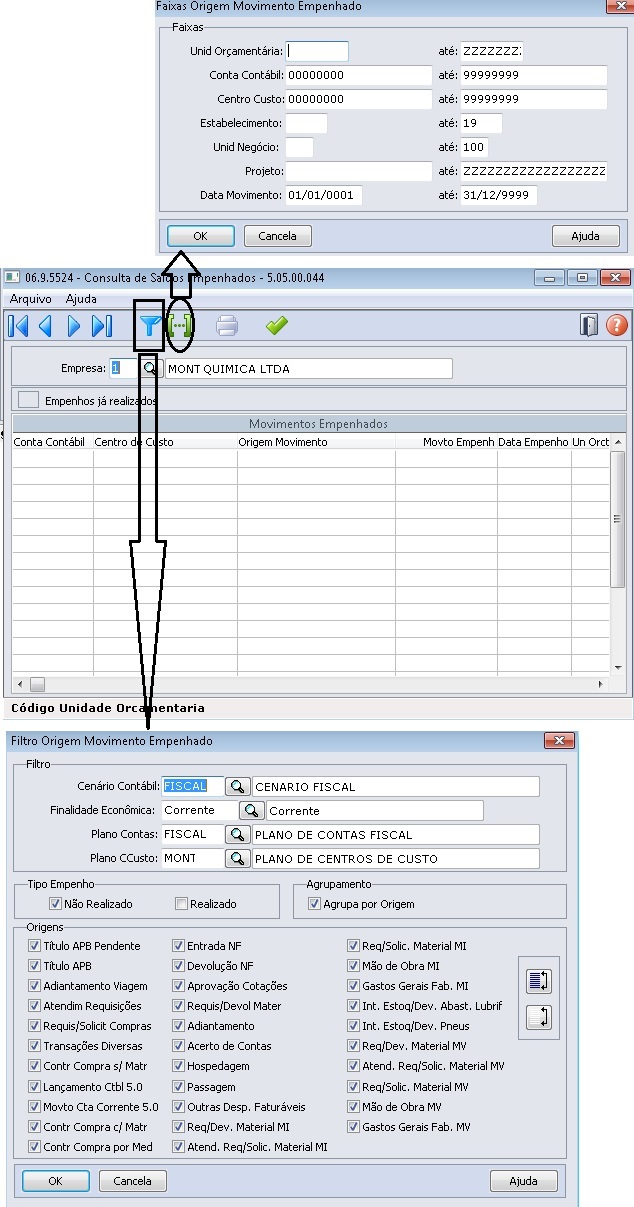Click Cancela in Filtro dialog

coord(133,1181)
